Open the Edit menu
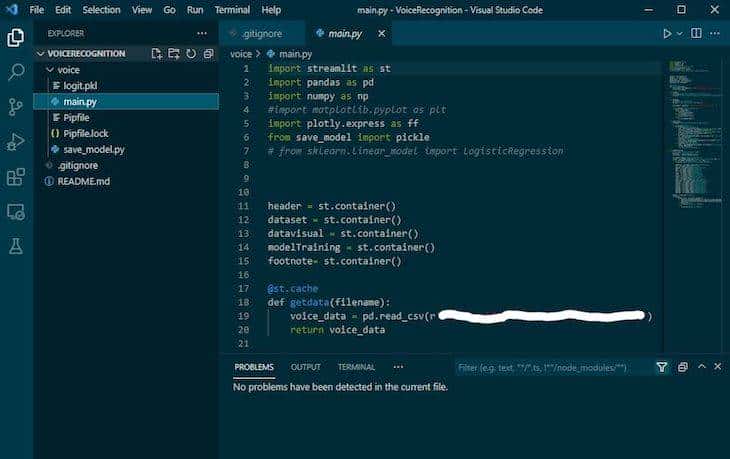 [x=63, y=10]
